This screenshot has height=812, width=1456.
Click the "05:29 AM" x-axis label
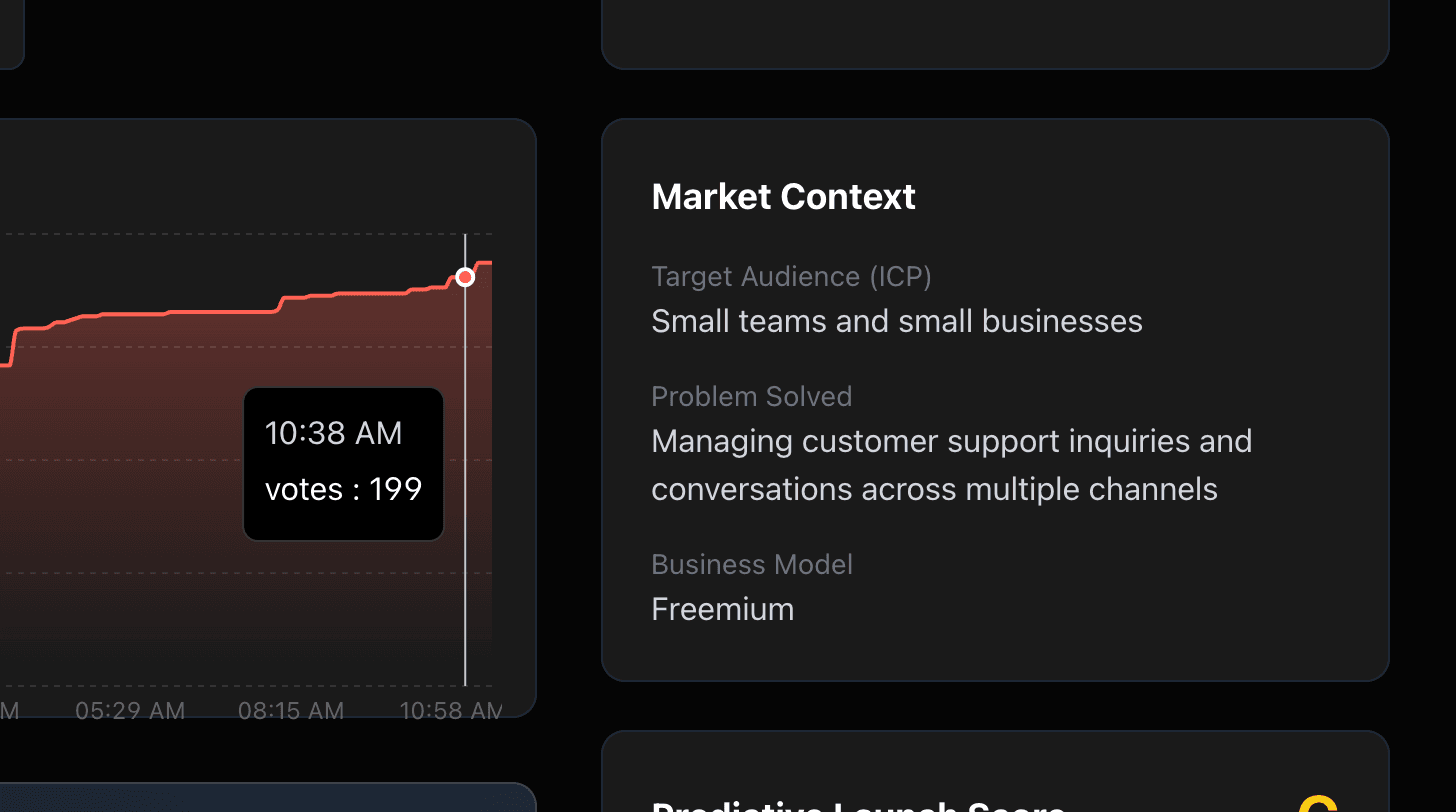tap(130, 711)
